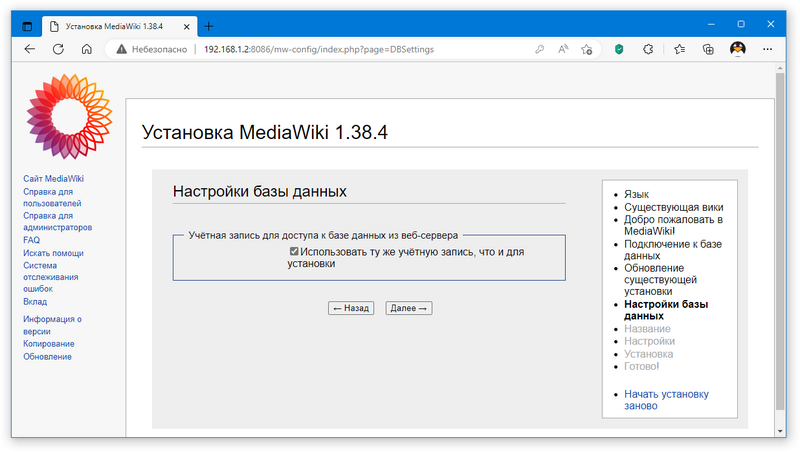
Task: Open the Копирование link
Action: 48,344
